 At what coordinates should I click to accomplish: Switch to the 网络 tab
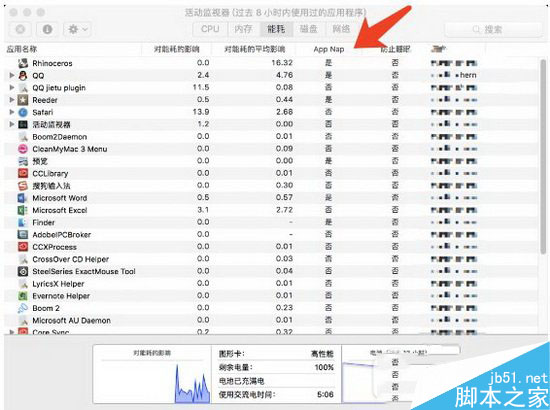tap(341, 29)
